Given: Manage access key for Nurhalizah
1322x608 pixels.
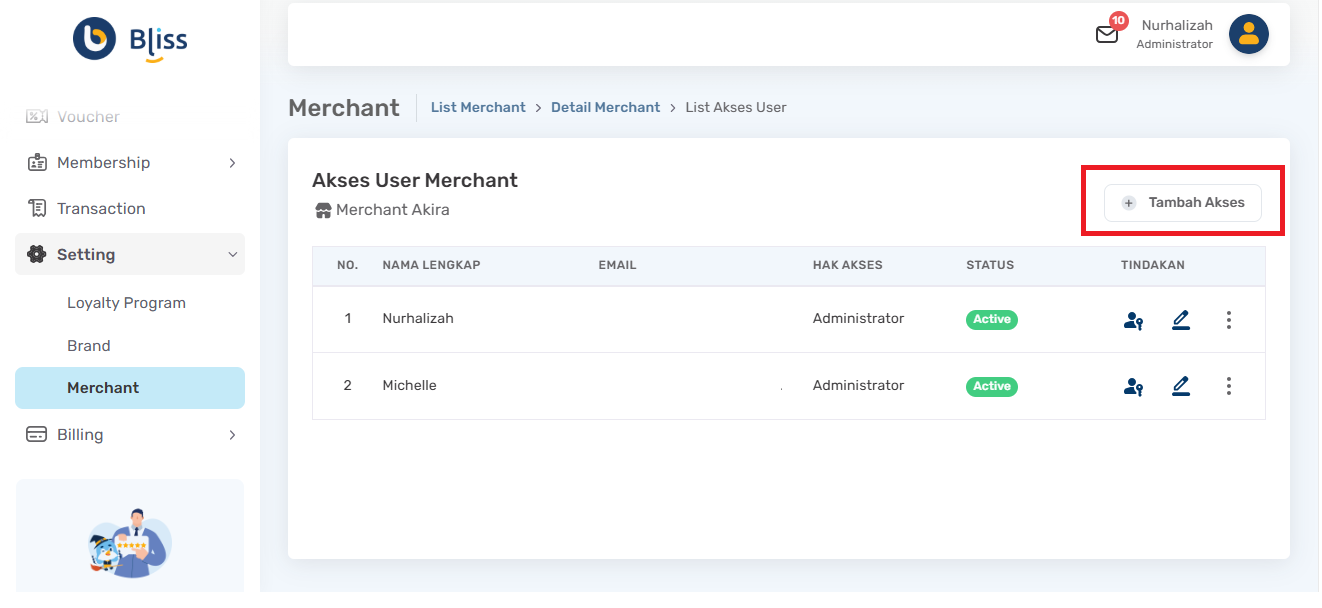Looking at the screenshot, I should click(x=1133, y=321).
